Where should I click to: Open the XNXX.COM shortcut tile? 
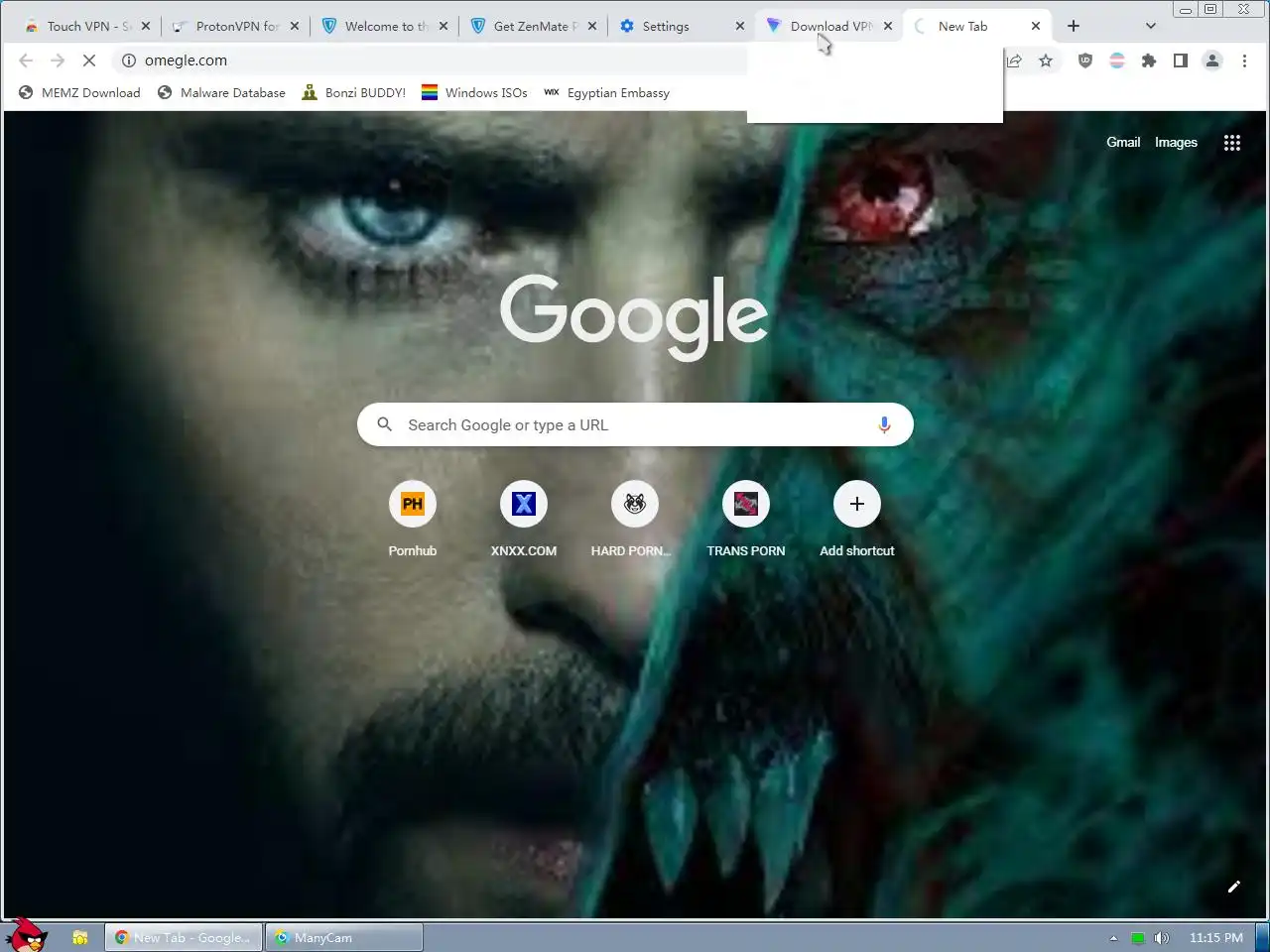tap(524, 520)
